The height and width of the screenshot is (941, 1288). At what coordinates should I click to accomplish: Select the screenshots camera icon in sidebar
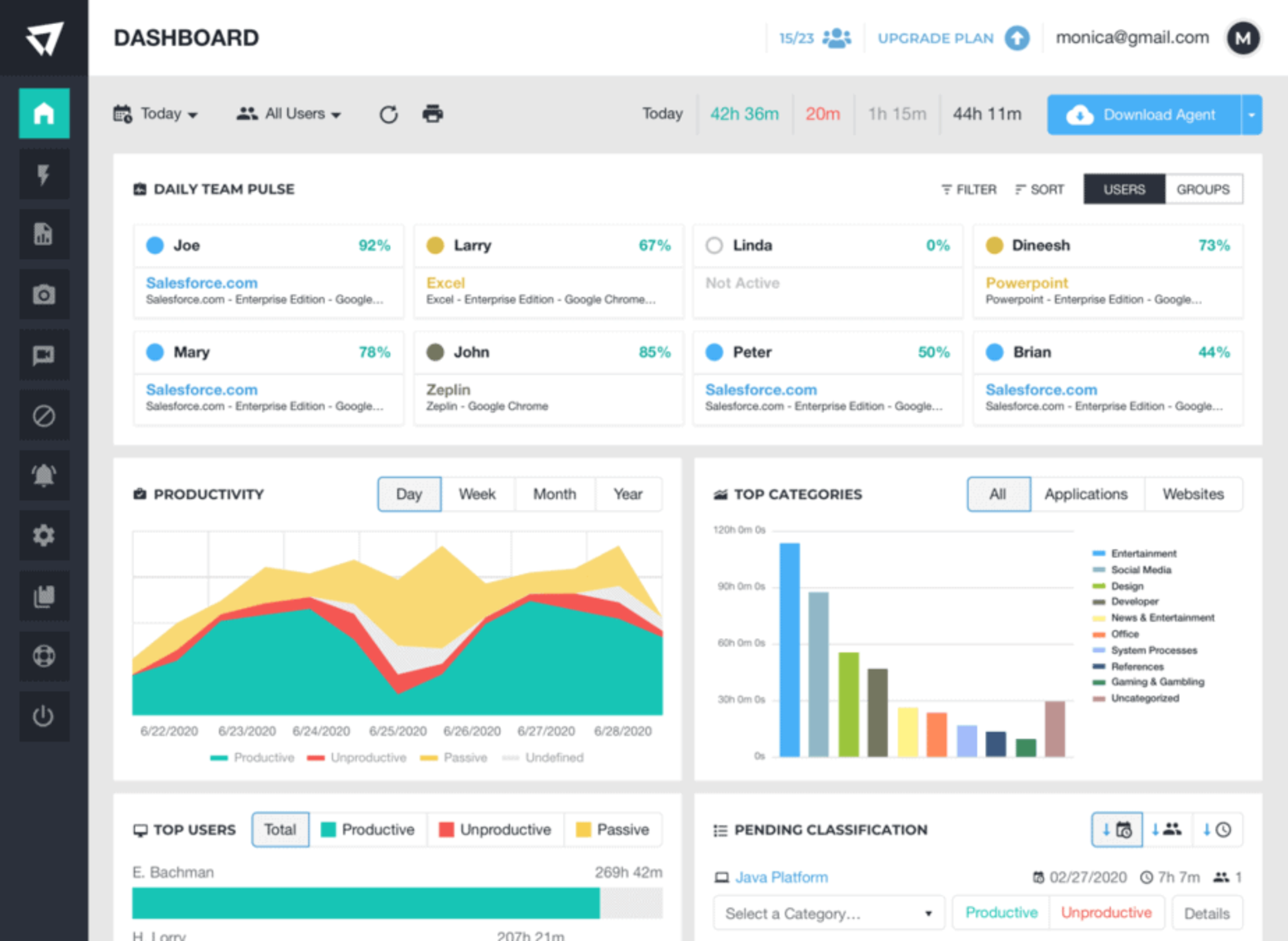[44, 294]
